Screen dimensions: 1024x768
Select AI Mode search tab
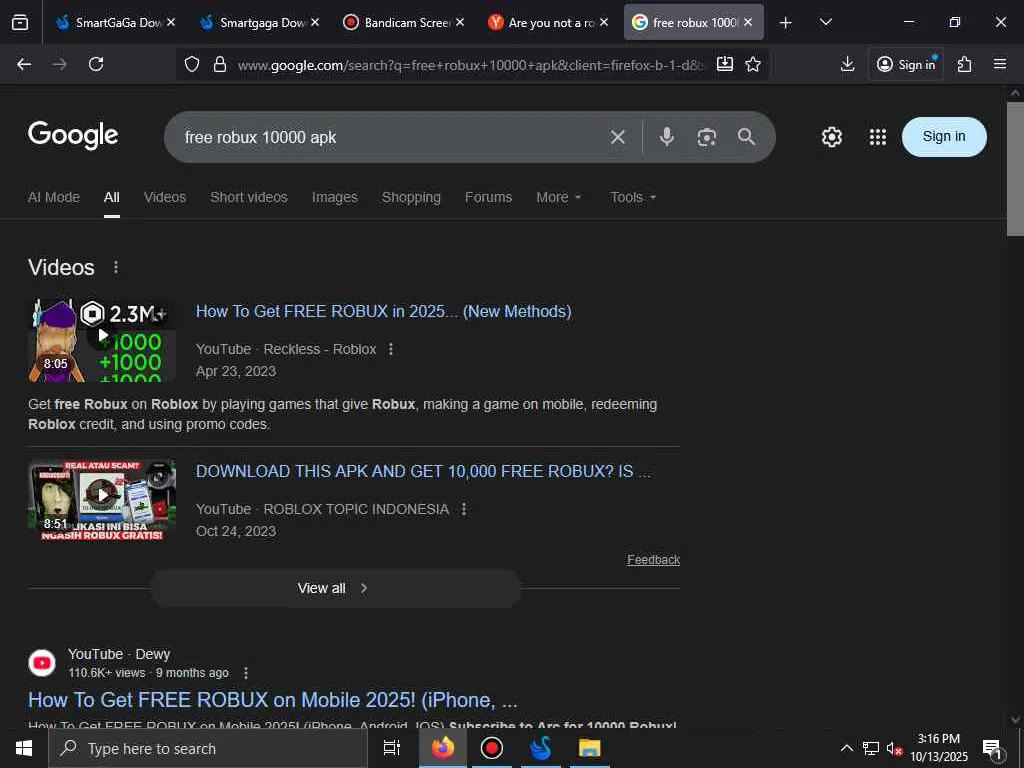pyautogui.click(x=54, y=197)
